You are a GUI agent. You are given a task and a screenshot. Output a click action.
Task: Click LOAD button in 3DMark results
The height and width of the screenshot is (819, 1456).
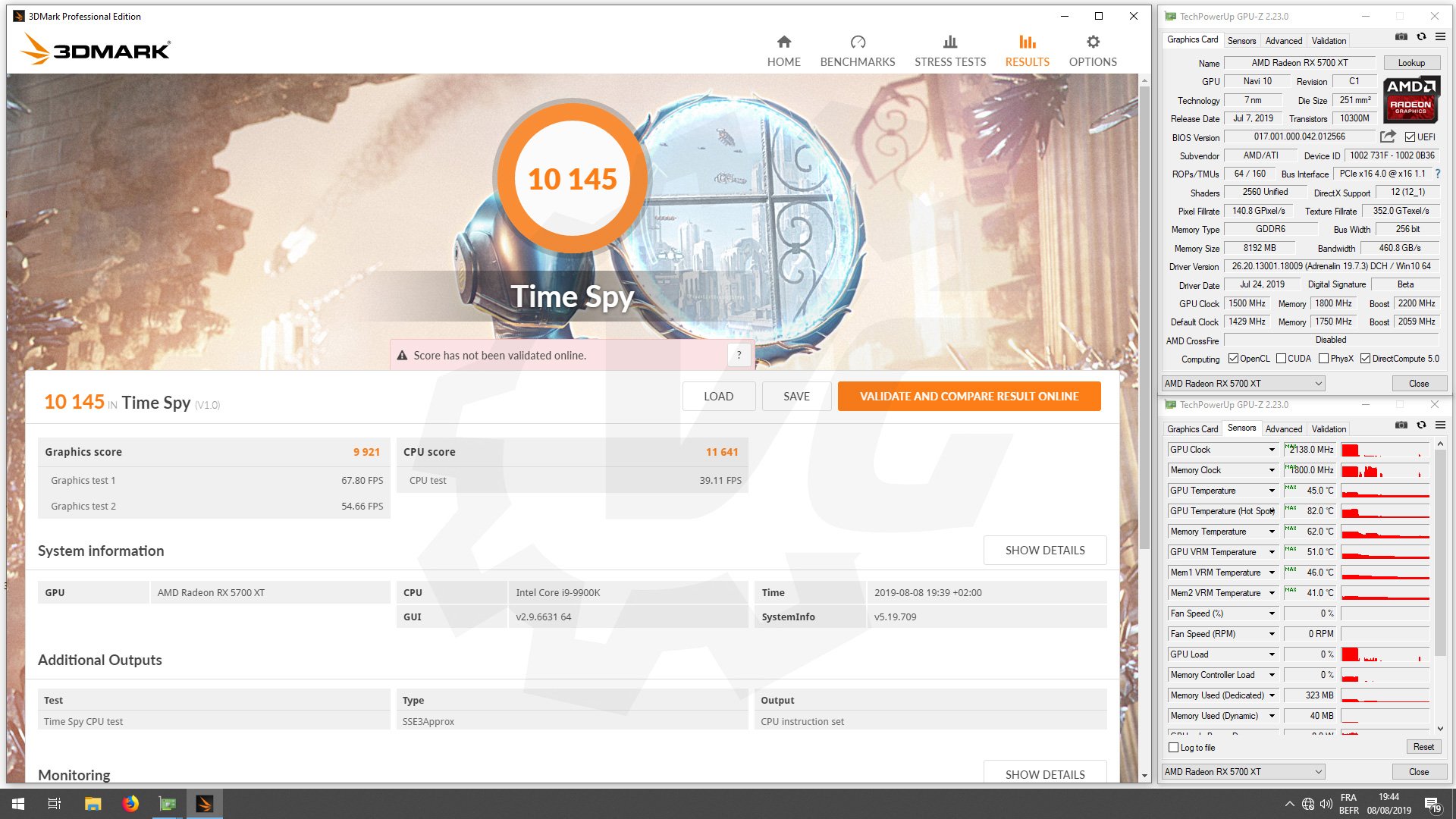[718, 397]
